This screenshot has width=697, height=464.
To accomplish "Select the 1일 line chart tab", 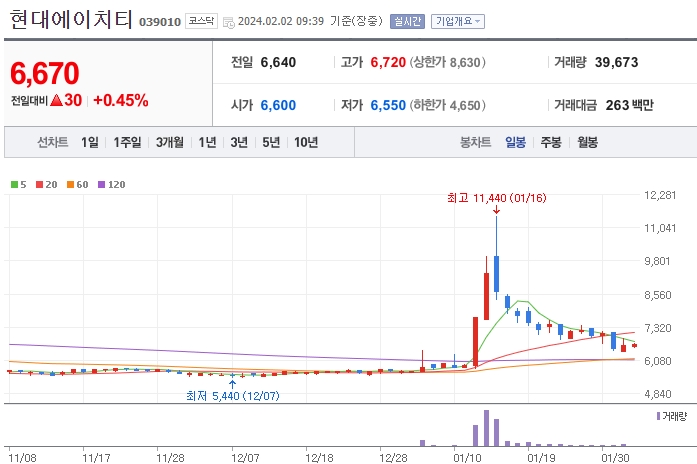I will (x=89, y=142).
